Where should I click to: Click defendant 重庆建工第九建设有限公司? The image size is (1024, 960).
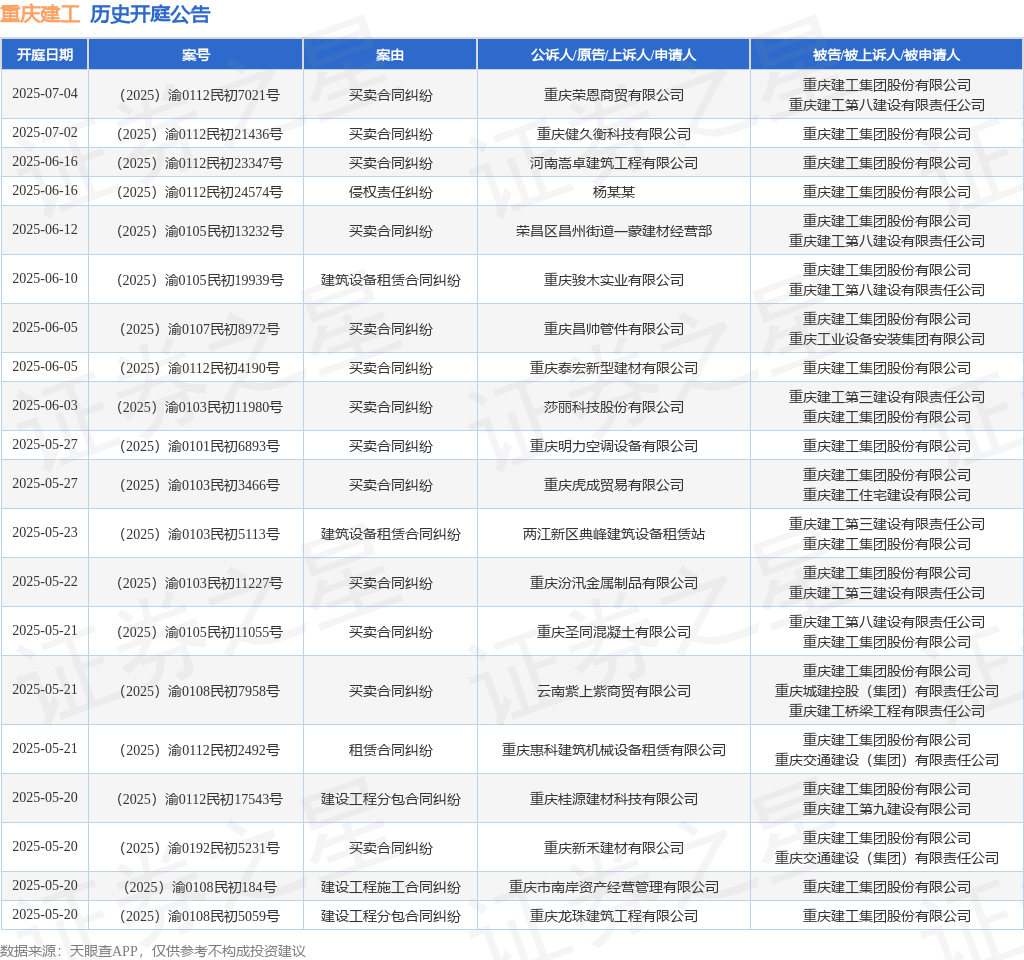click(x=886, y=809)
